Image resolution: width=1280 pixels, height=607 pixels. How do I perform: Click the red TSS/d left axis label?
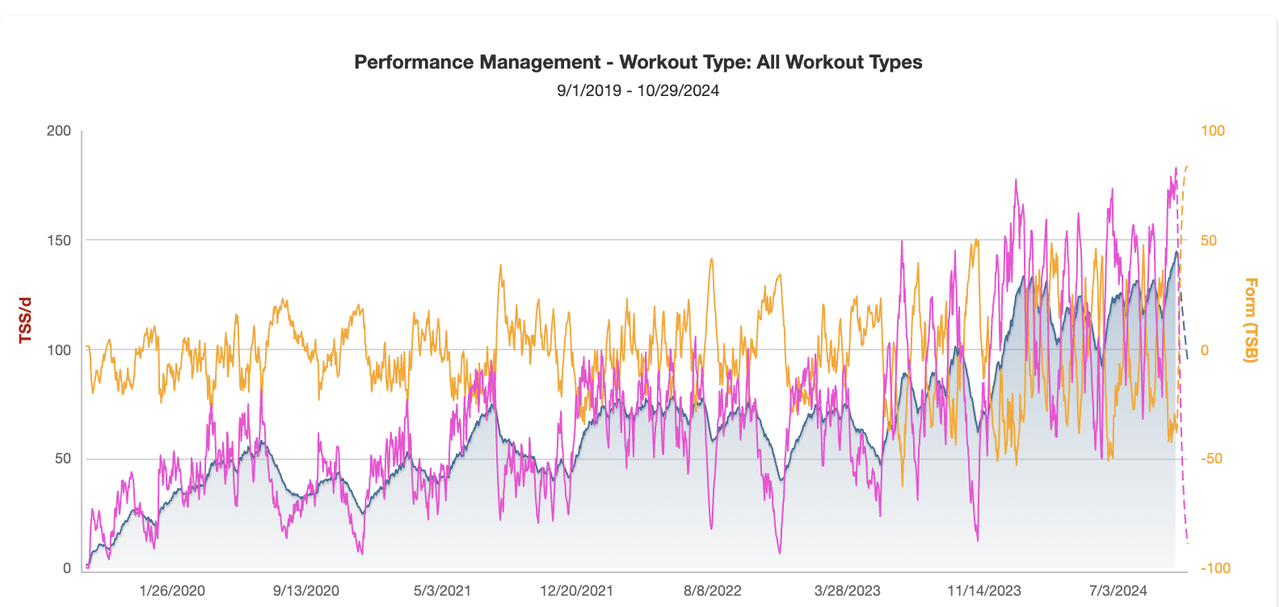click(27, 321)
